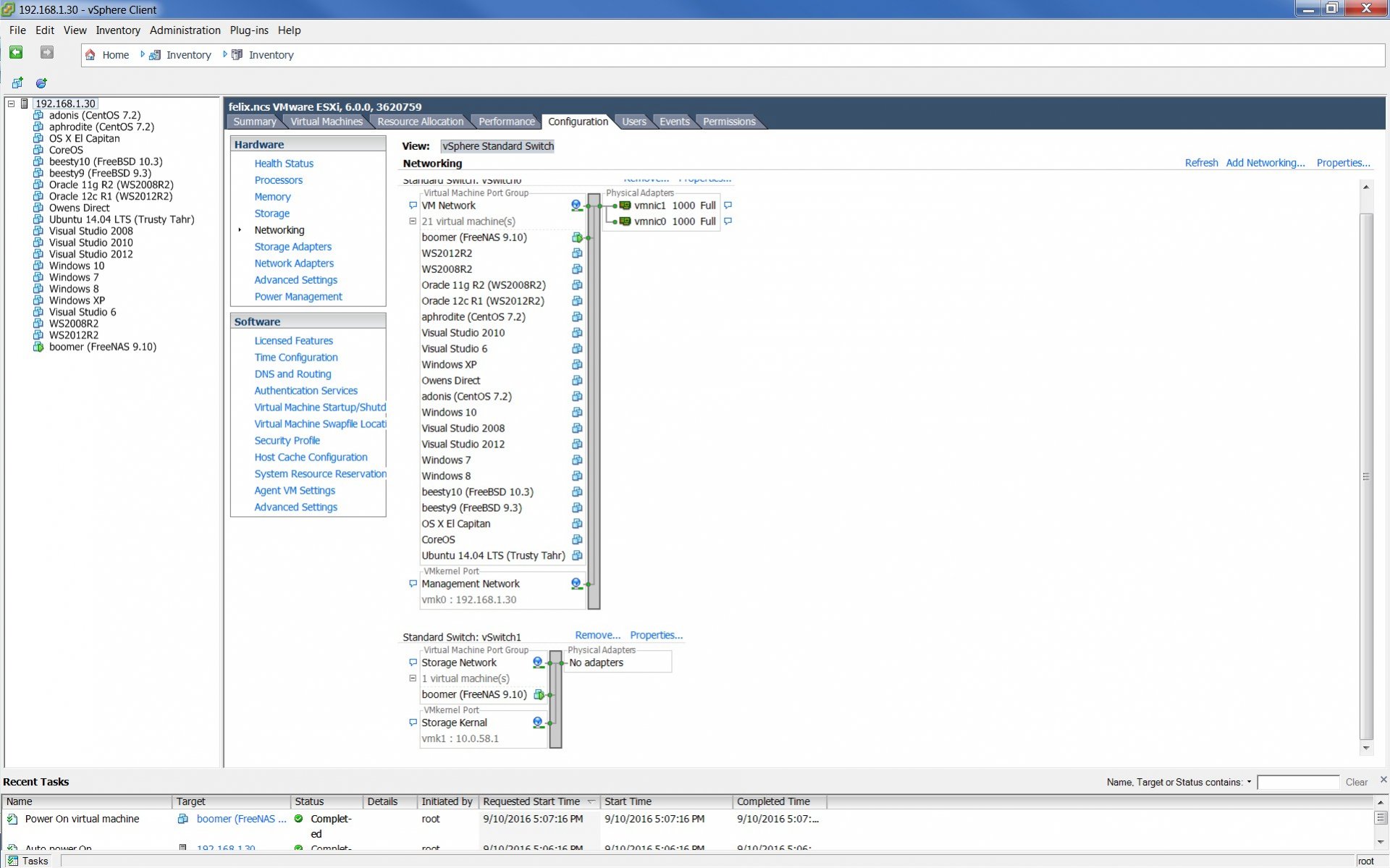
Task: Open DNS and Routing settings
Action: (293, 374)
